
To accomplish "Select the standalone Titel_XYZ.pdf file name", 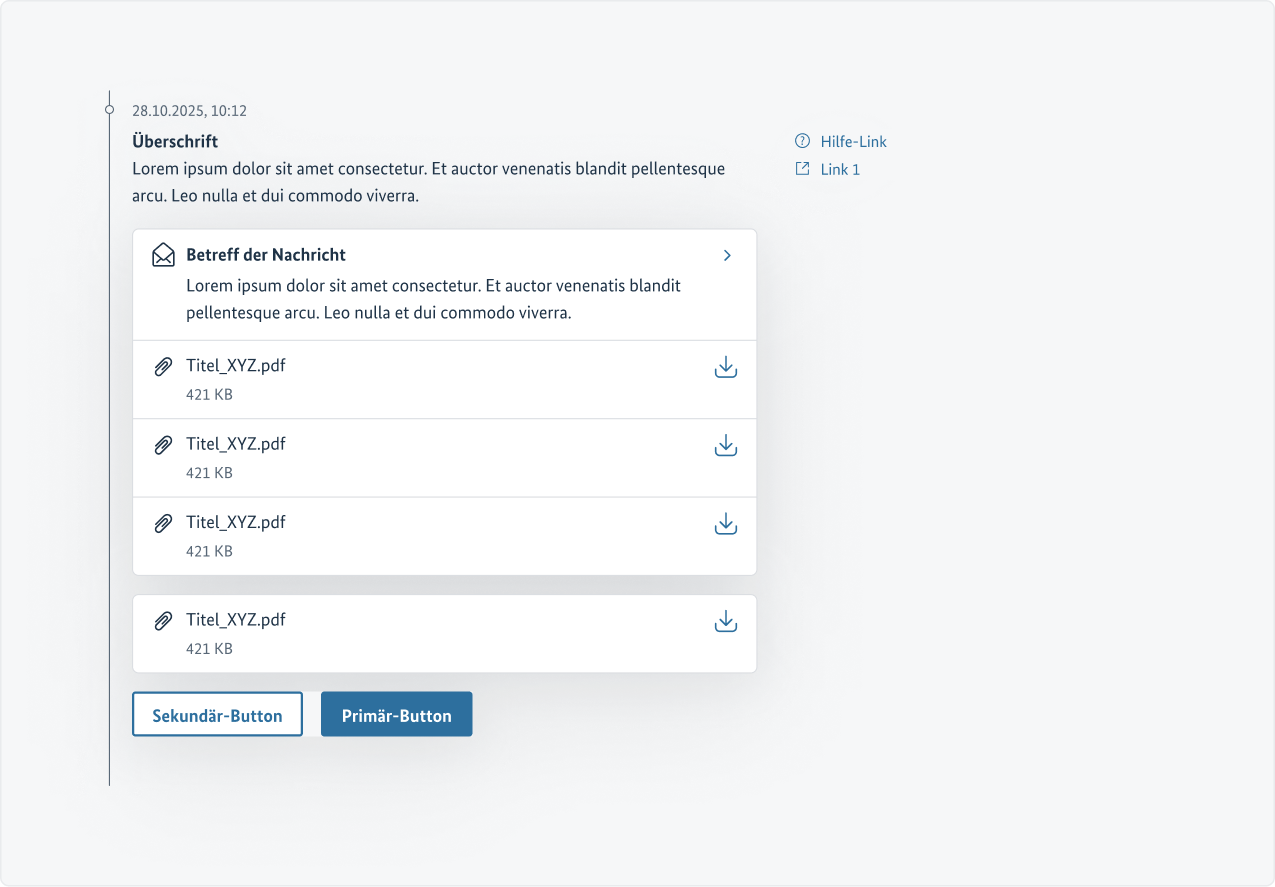I will [x=236, y=620].
